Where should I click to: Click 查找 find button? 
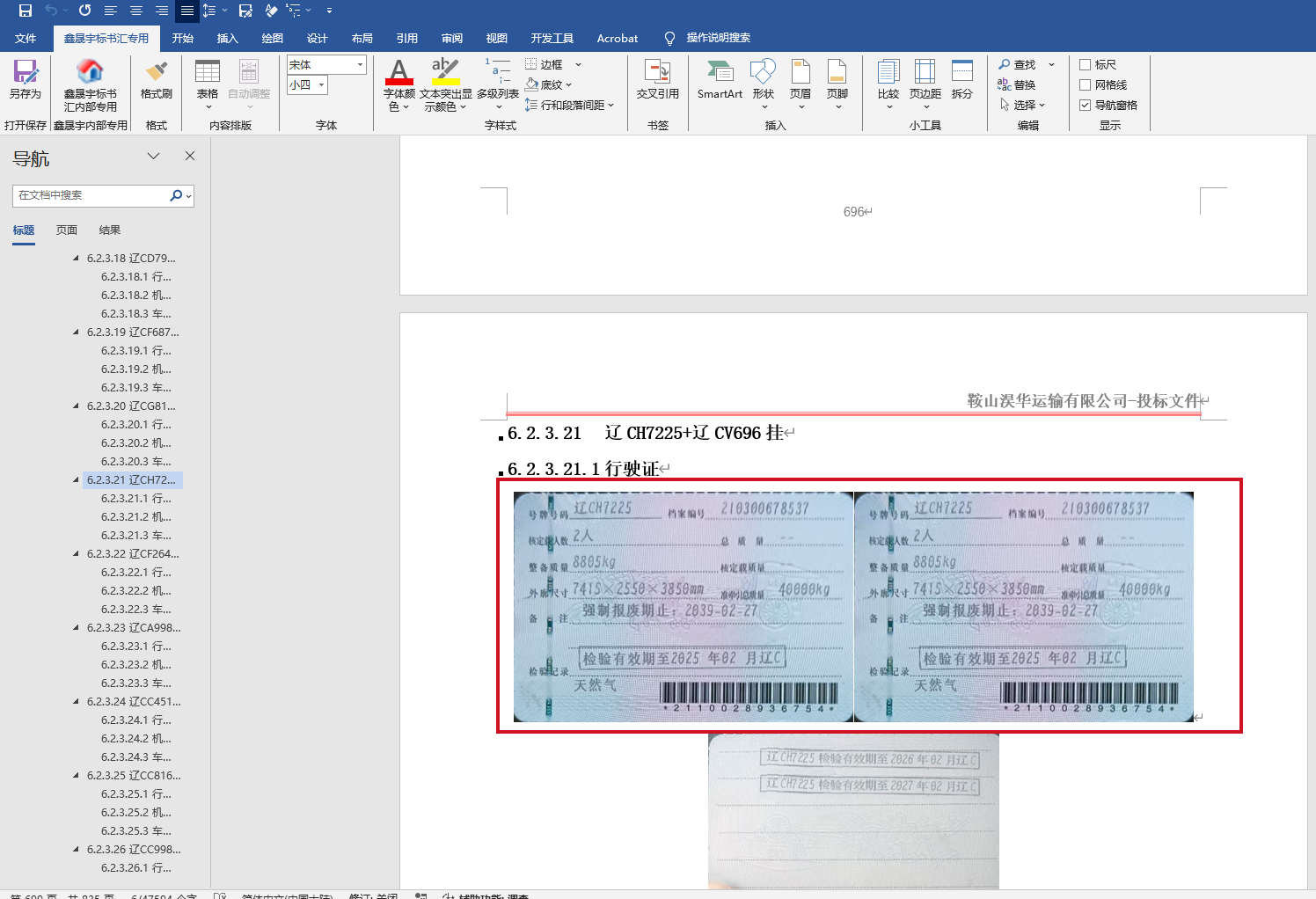[1018, 64]
